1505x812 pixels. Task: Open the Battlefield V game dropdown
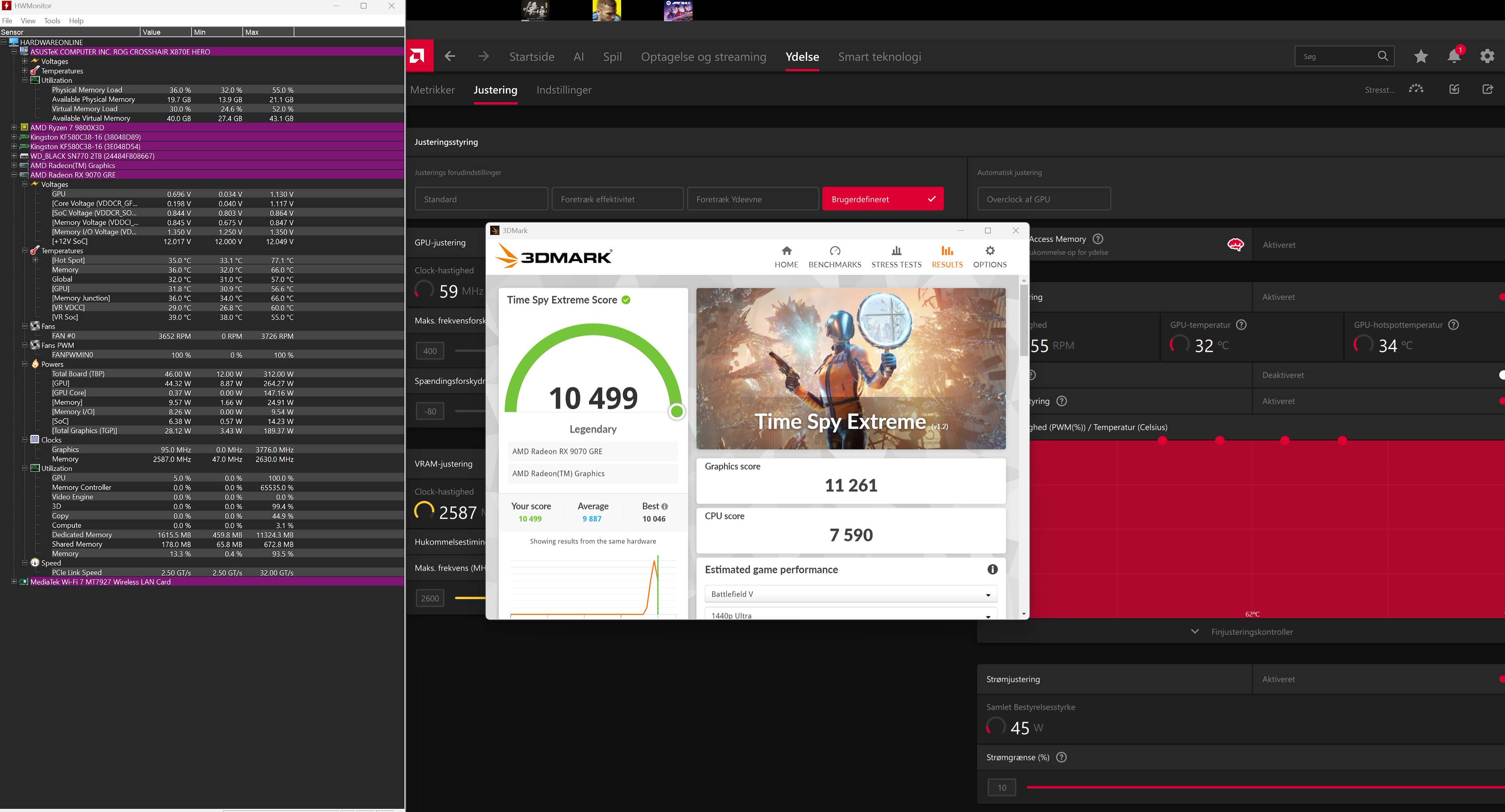(851, 594)
